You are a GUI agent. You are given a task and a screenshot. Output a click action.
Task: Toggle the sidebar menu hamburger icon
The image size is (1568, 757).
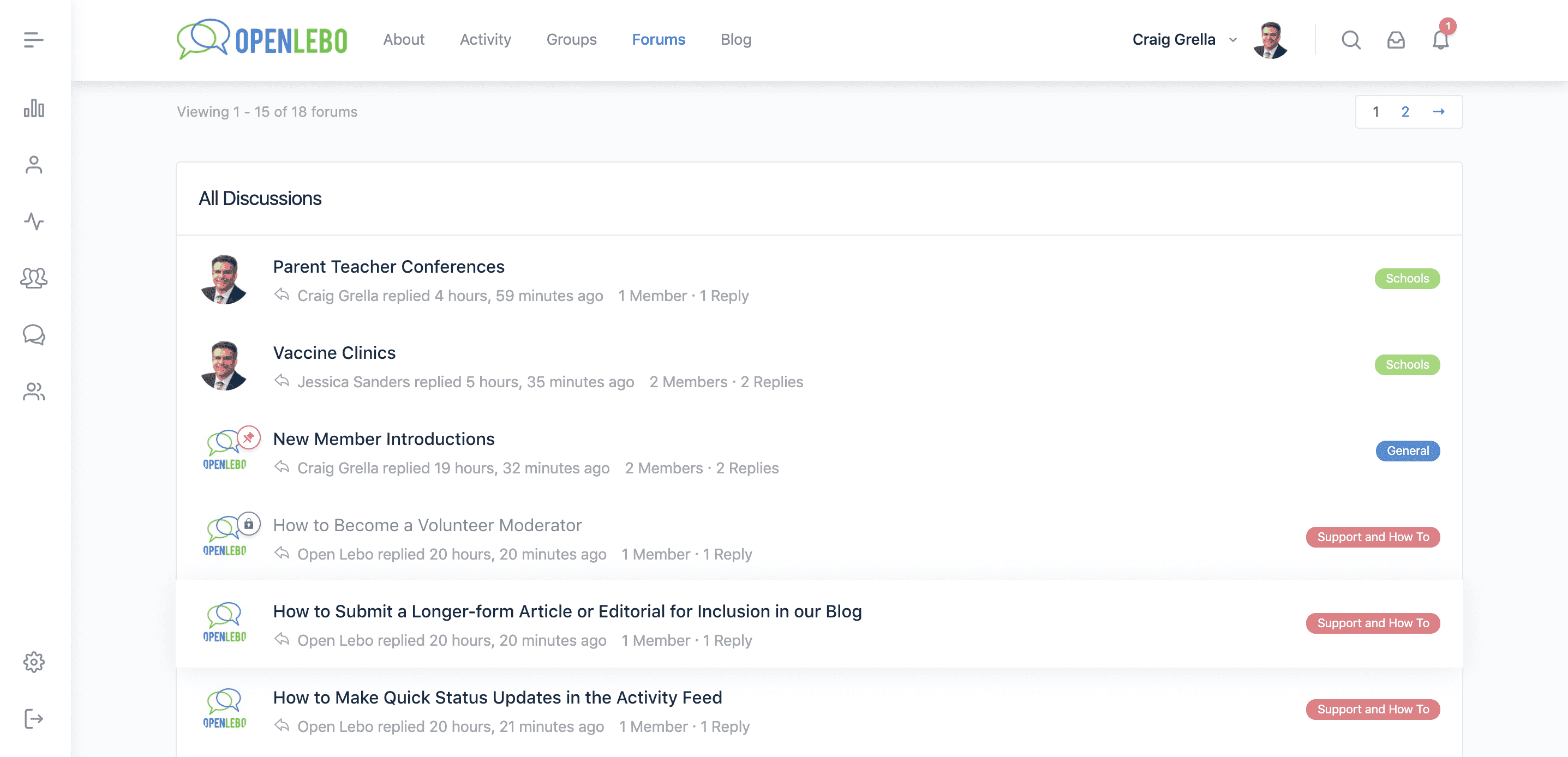click(x=33, y=40)
